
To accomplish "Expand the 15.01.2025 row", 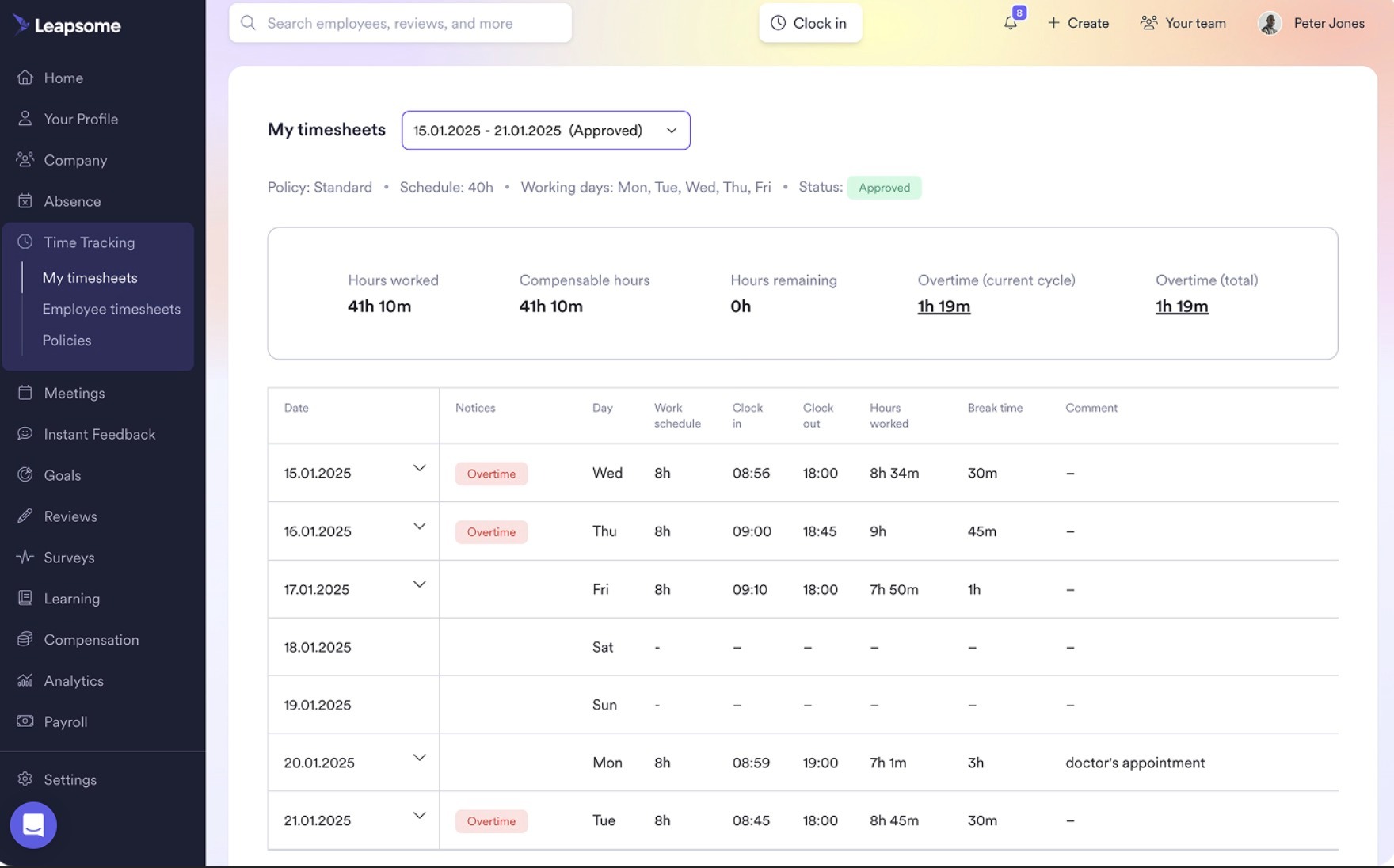I will coord(419,469).
